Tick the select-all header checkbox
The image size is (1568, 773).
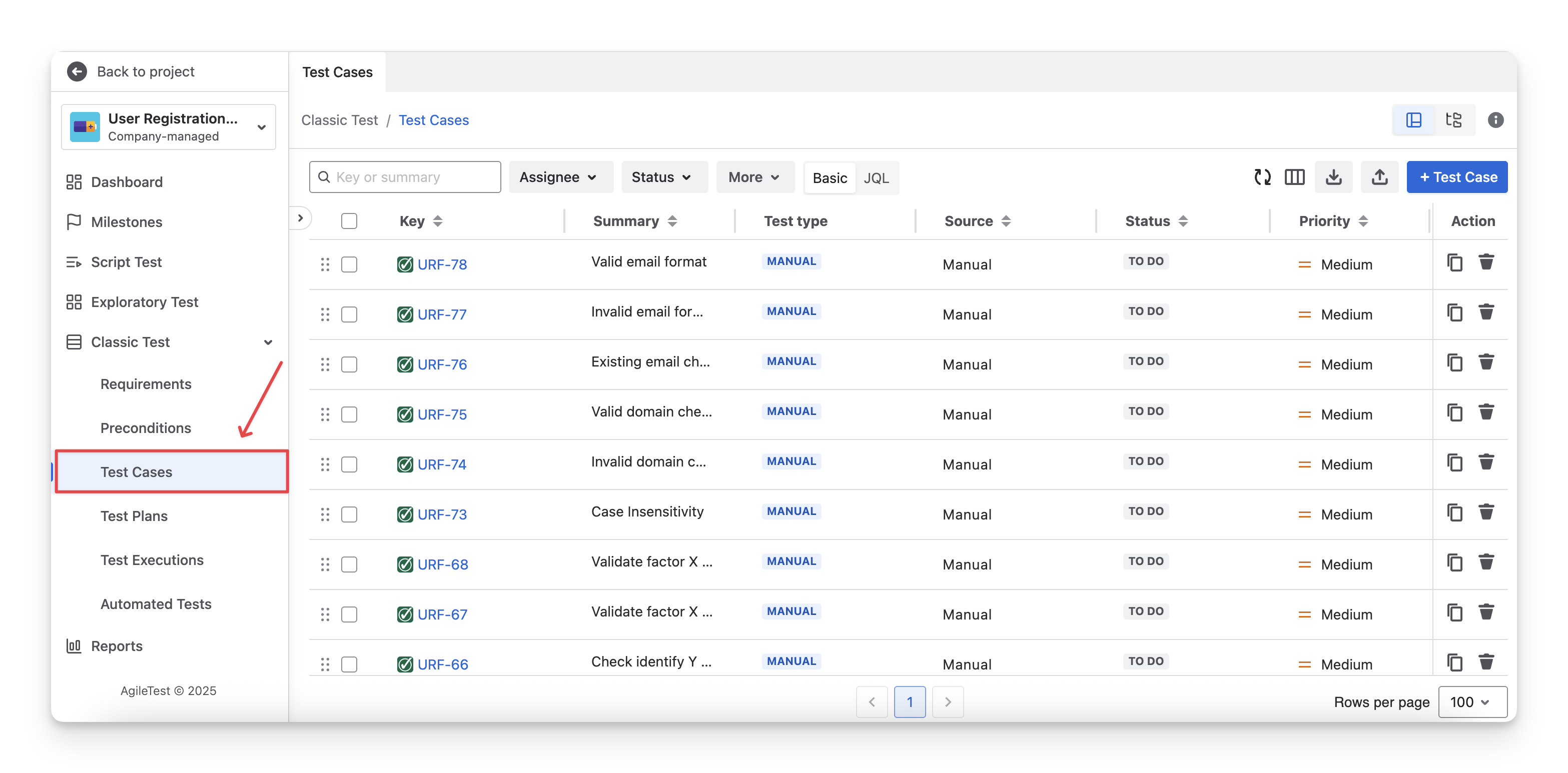(349, 221)
